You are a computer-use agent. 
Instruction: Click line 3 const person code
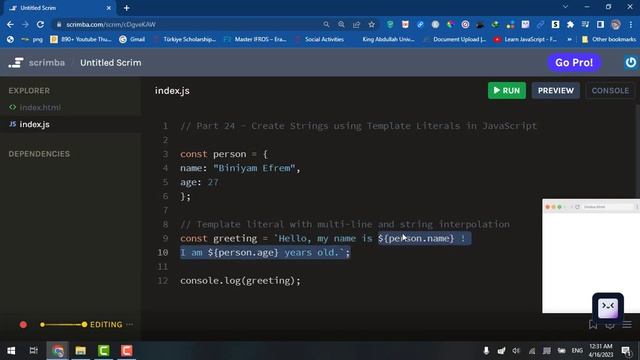click(224, 154)
